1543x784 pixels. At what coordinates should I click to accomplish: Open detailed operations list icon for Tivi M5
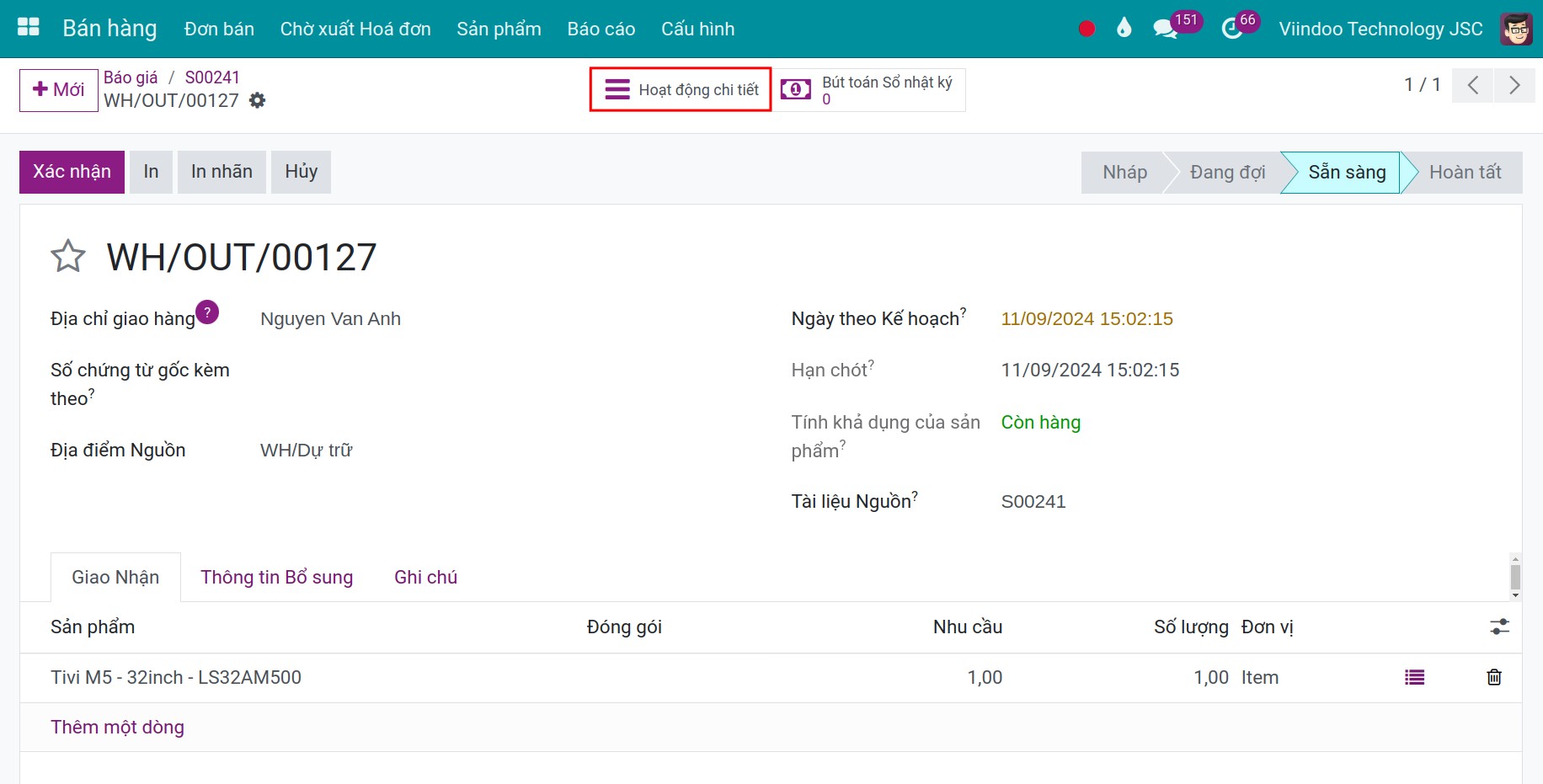coord(1414,677)
